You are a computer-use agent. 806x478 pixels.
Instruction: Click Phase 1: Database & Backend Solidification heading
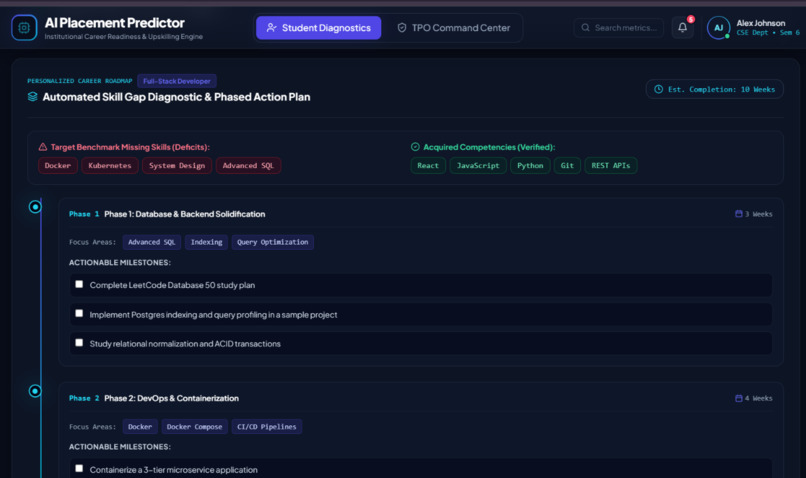[x=185, y=214]
